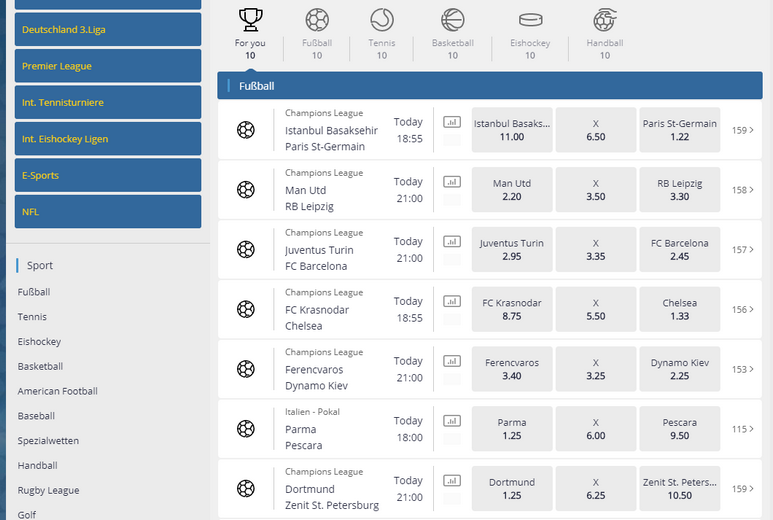Open Int. Eishockey Ligen quick link

click(108, 139)
